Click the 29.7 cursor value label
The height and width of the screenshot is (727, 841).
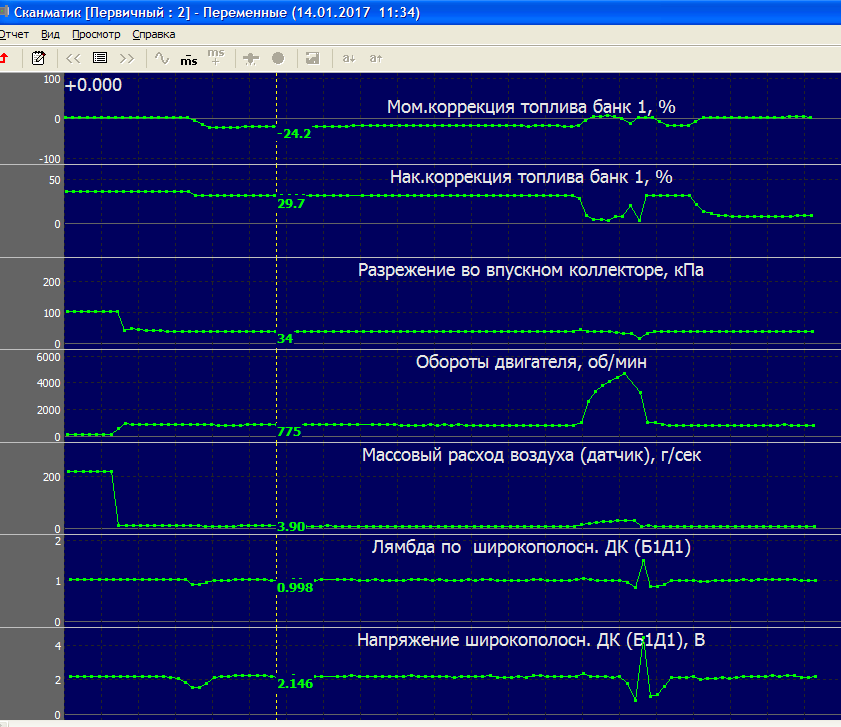coord(291,203)
